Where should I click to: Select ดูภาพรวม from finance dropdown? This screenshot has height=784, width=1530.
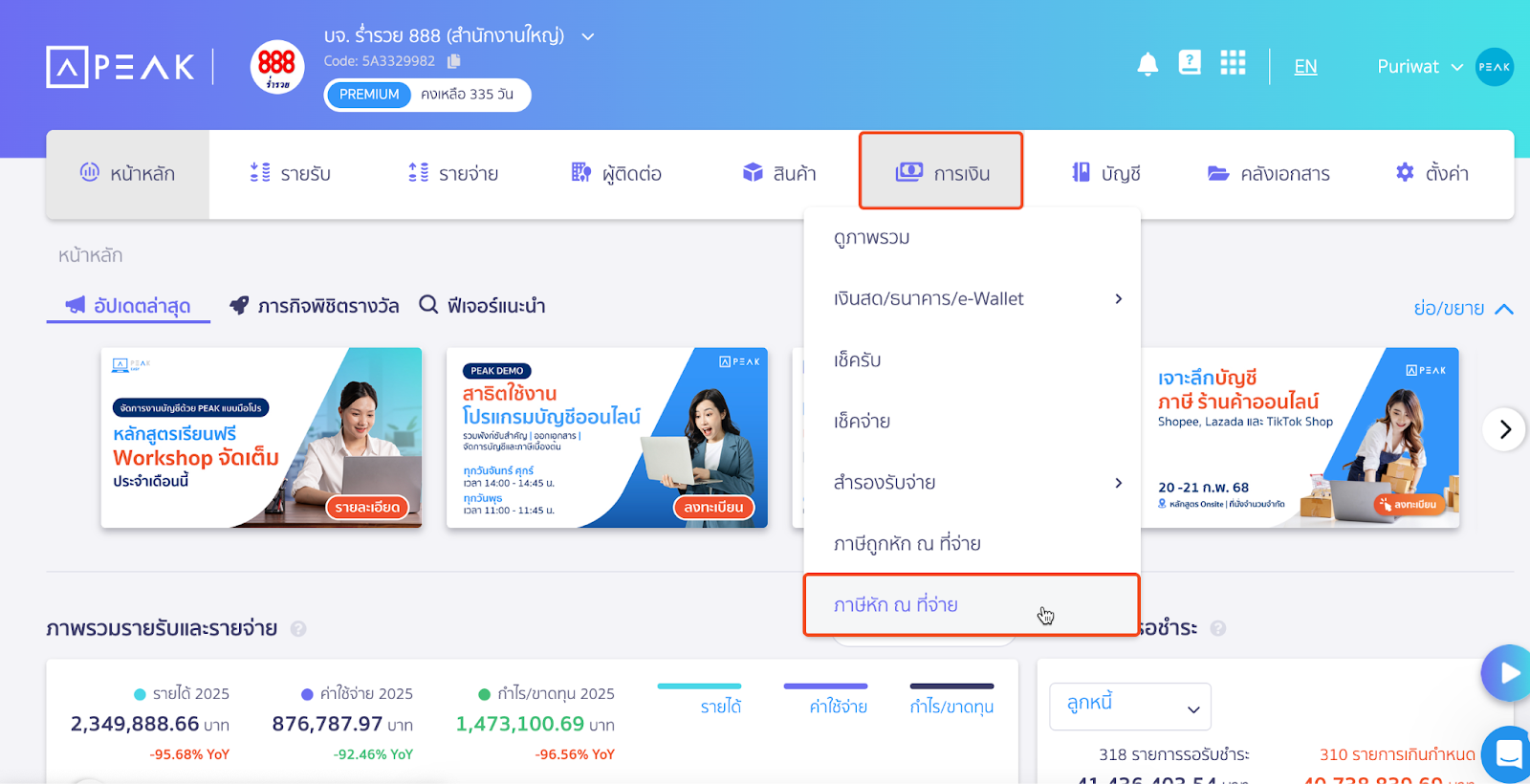point(973,238)
